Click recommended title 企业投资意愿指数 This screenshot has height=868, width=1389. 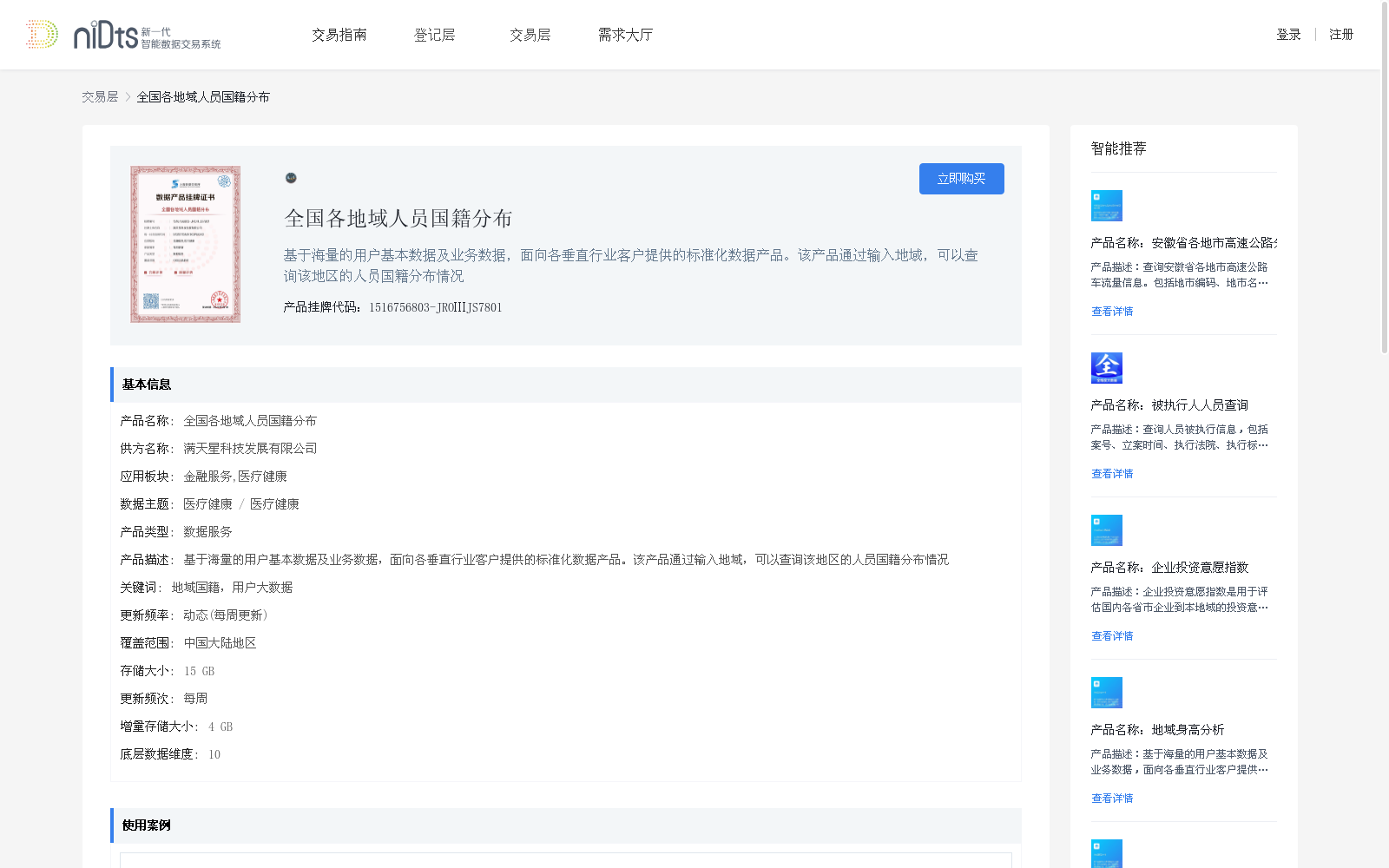[1200, 568]
